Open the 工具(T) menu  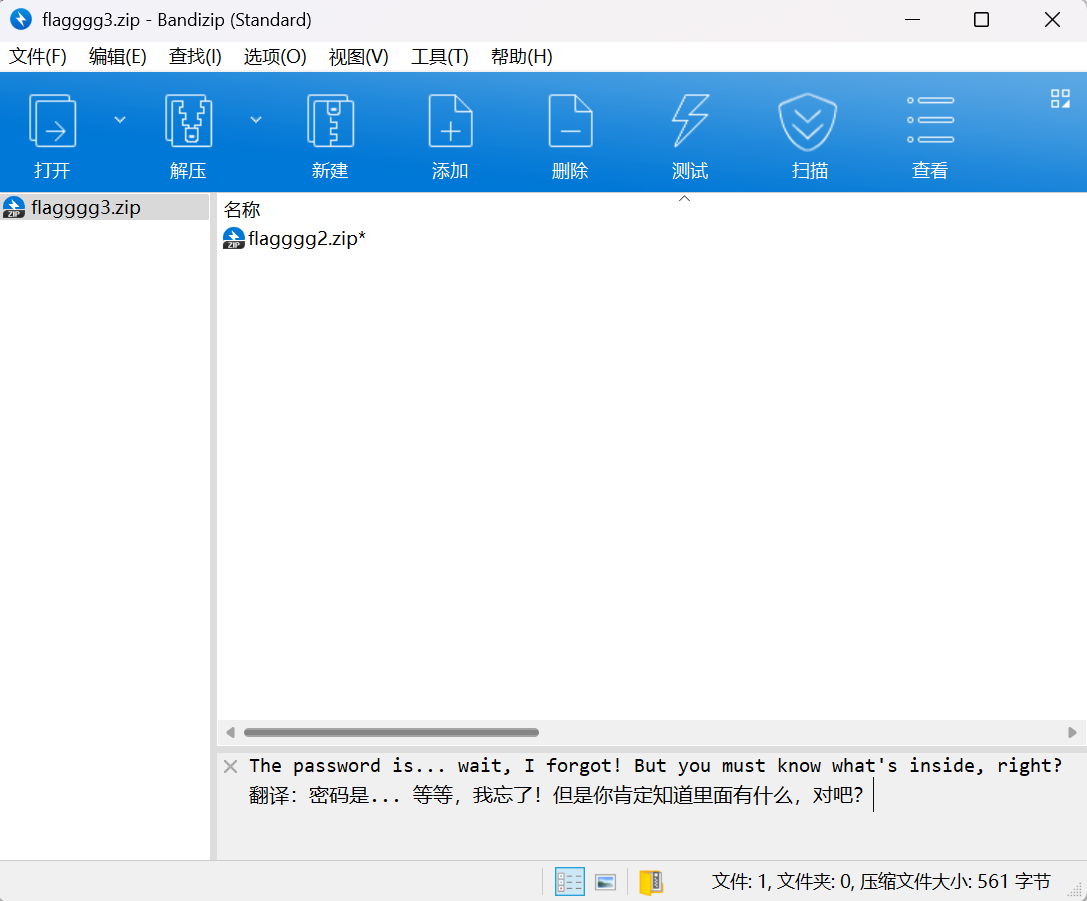point(439,56)
